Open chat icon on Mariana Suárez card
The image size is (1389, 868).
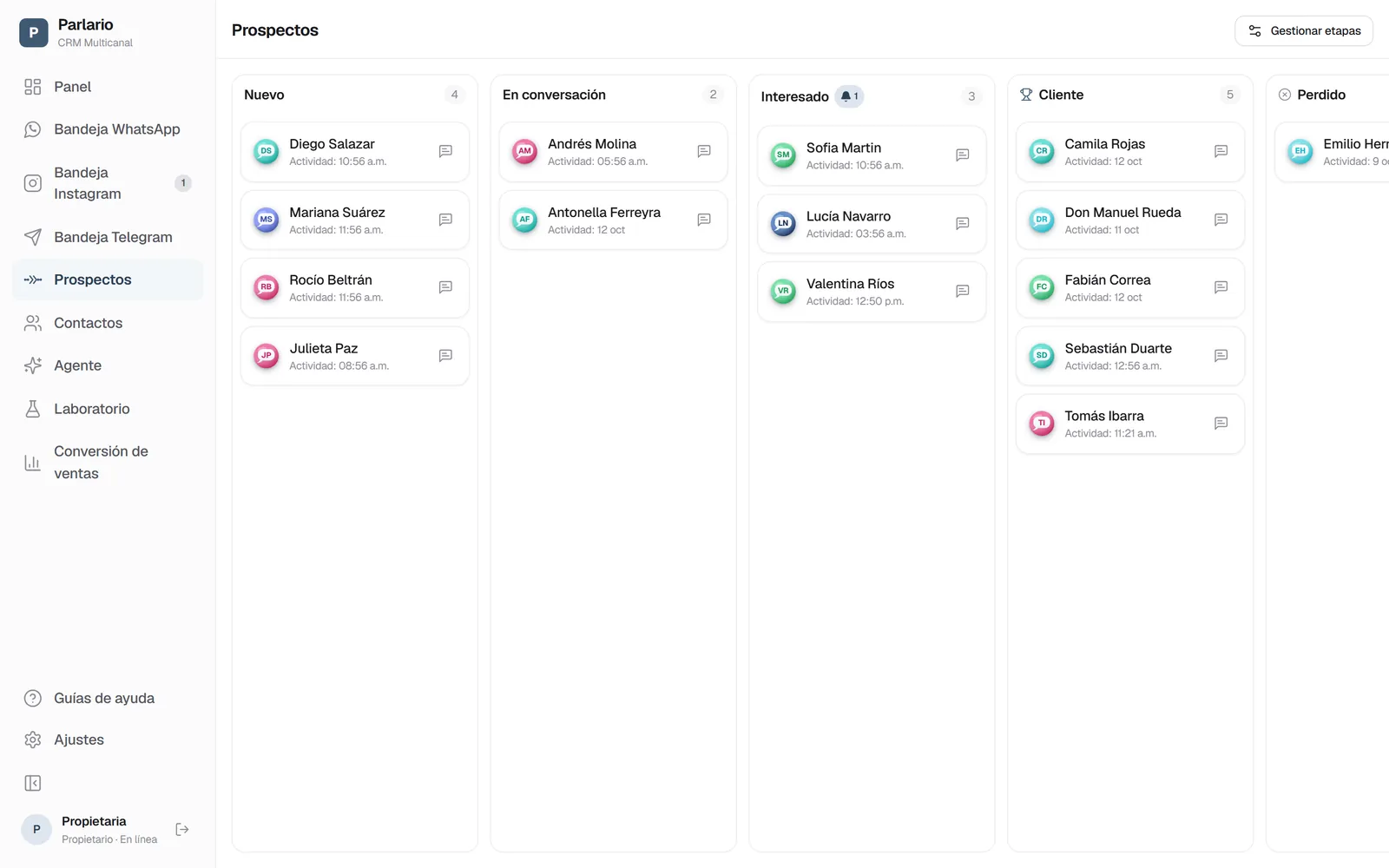tap(445, 220)
